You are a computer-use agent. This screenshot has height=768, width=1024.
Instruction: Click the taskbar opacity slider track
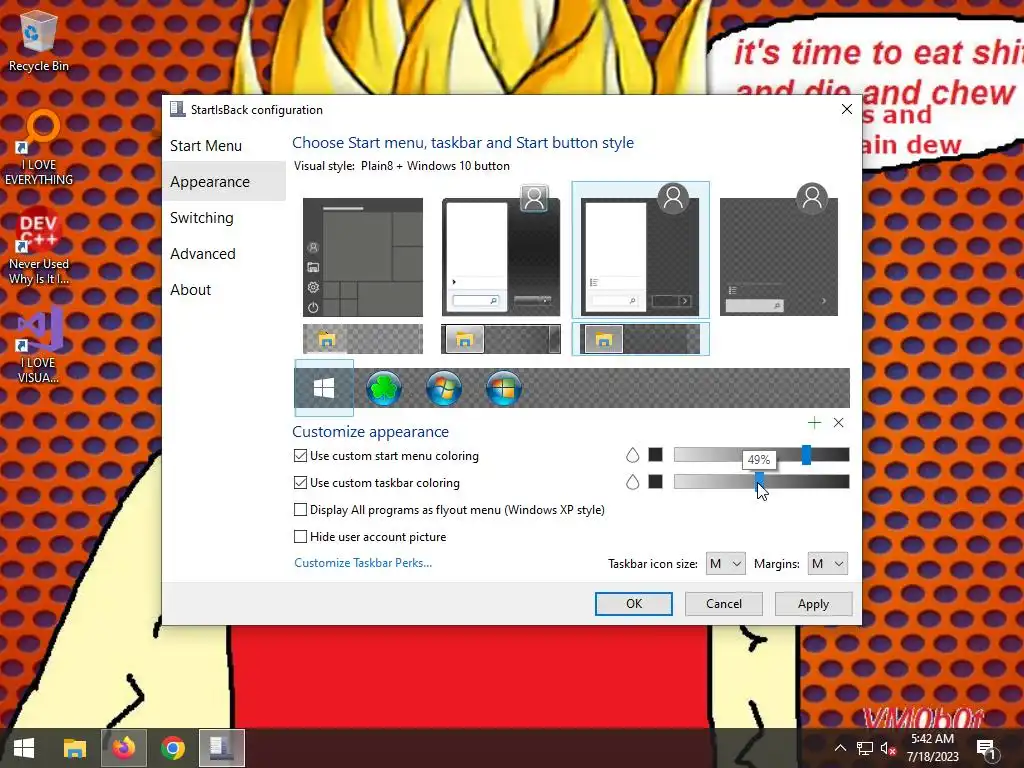[761, 482]
